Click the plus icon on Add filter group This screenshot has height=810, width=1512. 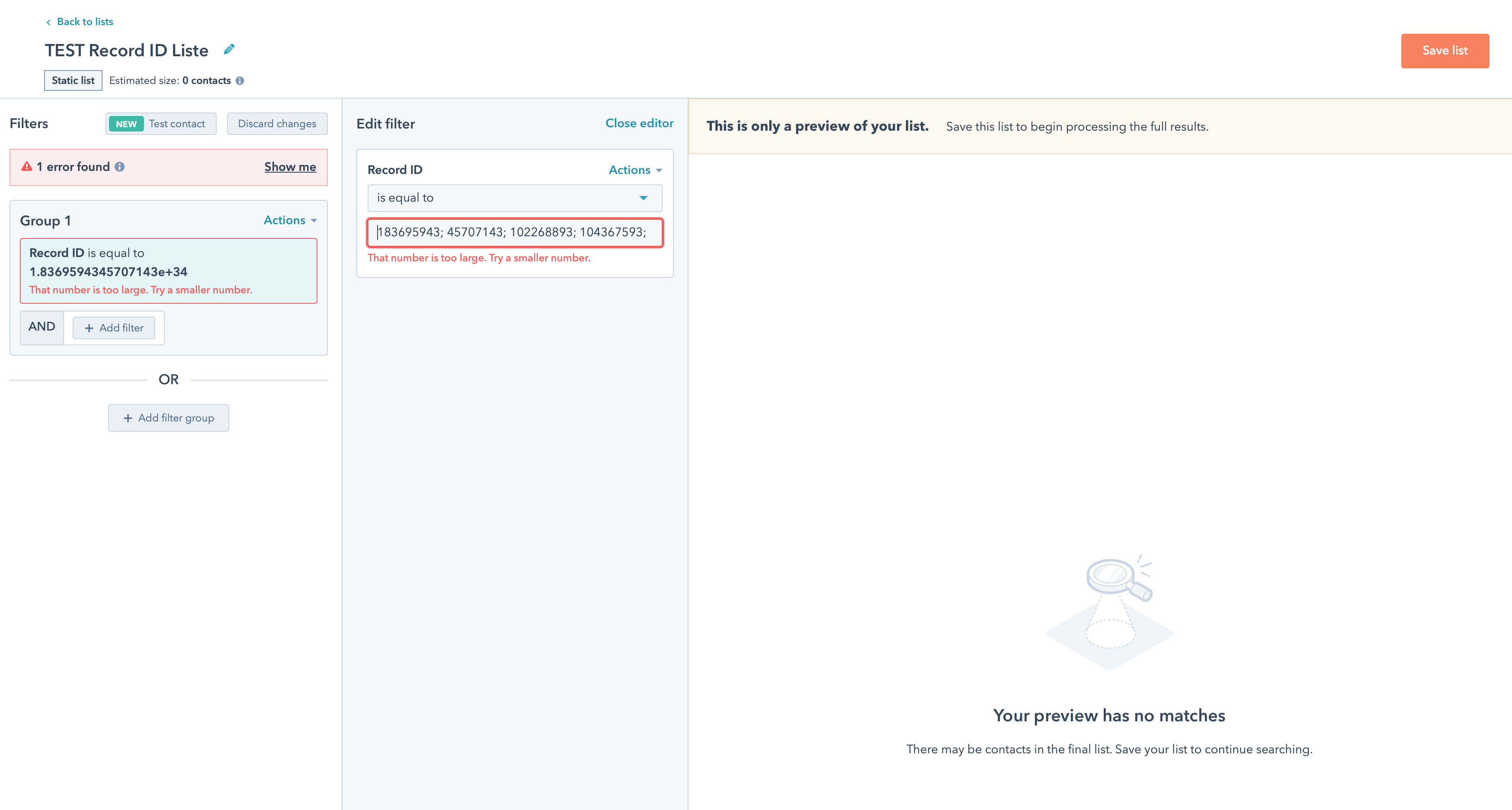pyautogui.click(x=127, y=418)
